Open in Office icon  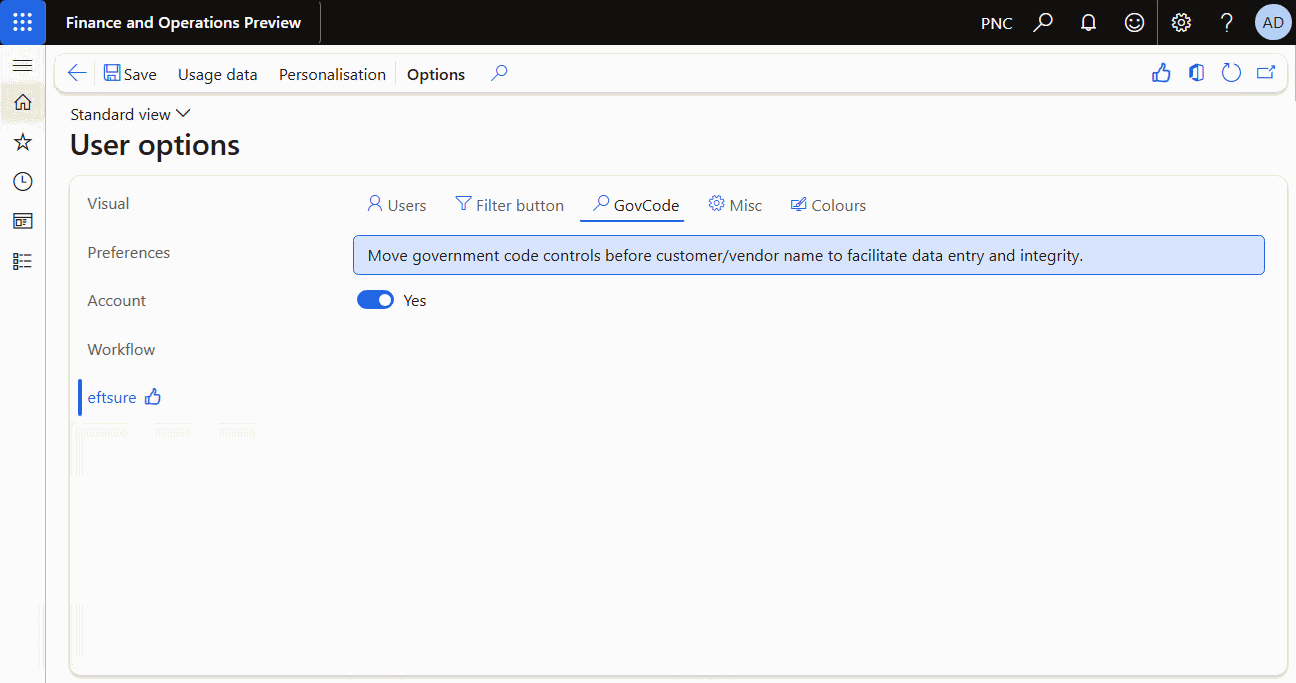coord(1197,73)
